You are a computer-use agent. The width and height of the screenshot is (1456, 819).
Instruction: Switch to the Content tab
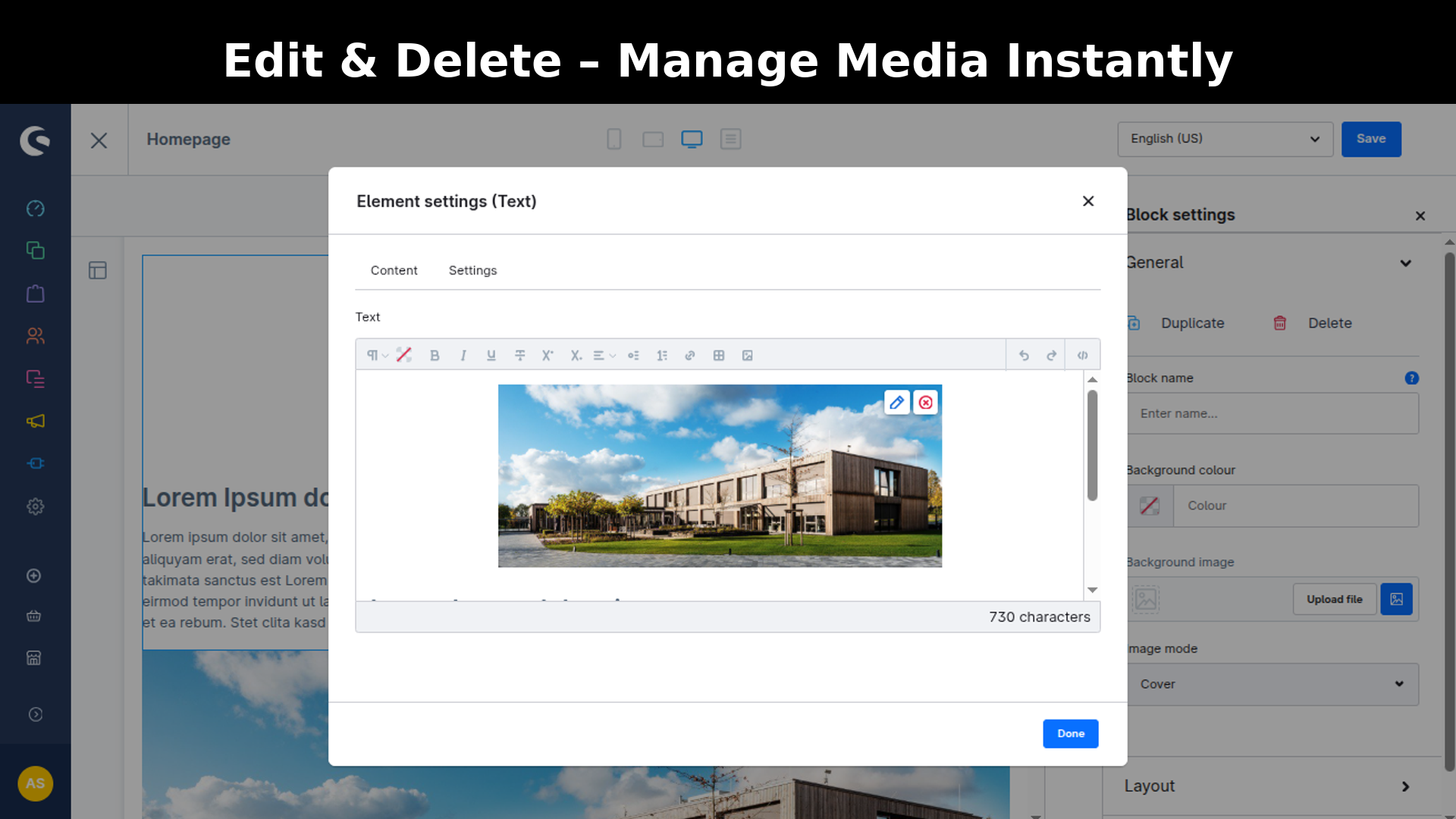[x=394, y=270]
